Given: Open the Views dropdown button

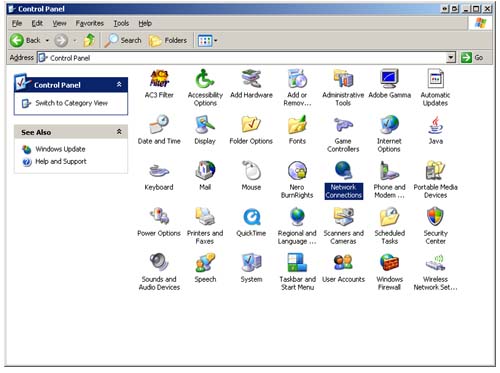Looking at the screenshot, I should (x=207, y=41).
